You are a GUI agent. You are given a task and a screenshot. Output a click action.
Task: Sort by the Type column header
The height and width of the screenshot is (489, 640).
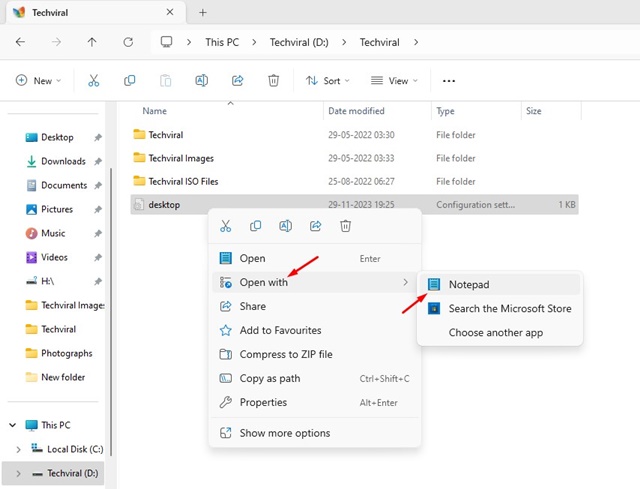(x=445, y=111)
